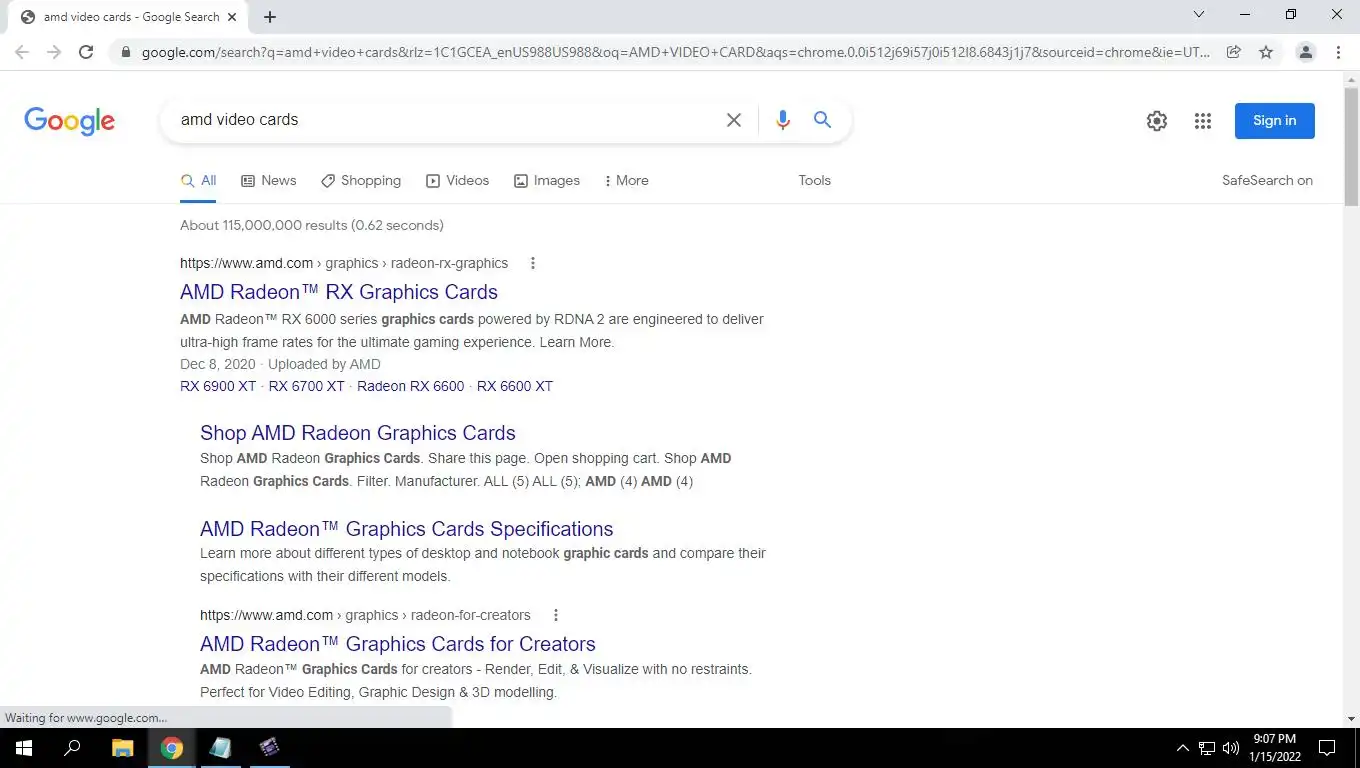
Task: Click the browser forward arrow
Action: [54, 52]
